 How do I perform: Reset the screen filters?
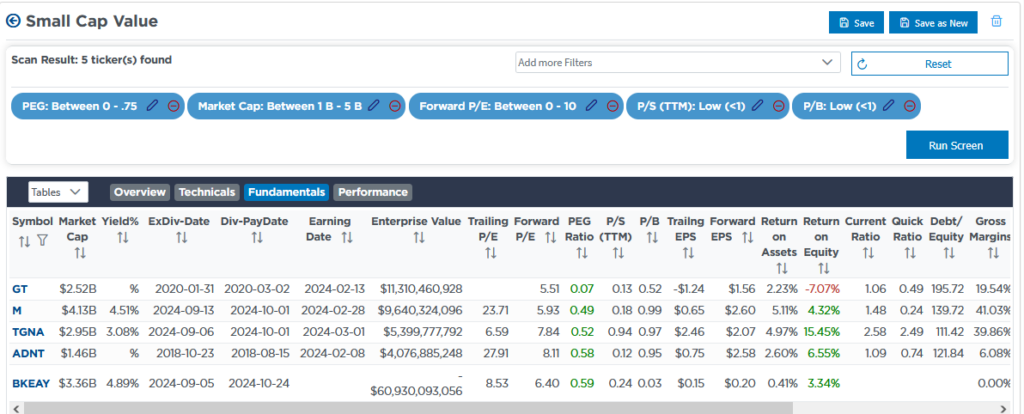(x=929, y=64)
